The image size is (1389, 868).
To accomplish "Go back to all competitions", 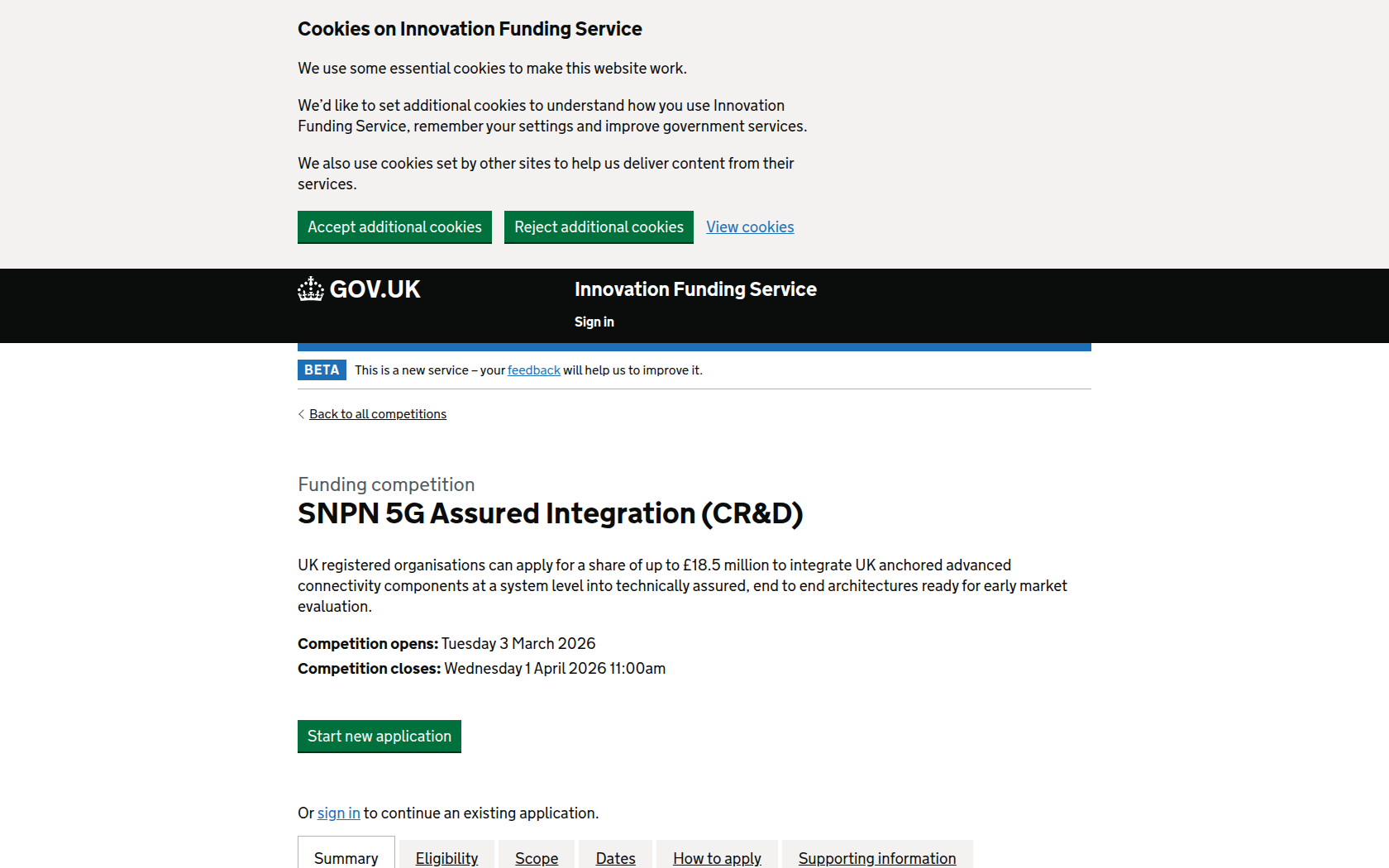I will click(x=377, y=414).
